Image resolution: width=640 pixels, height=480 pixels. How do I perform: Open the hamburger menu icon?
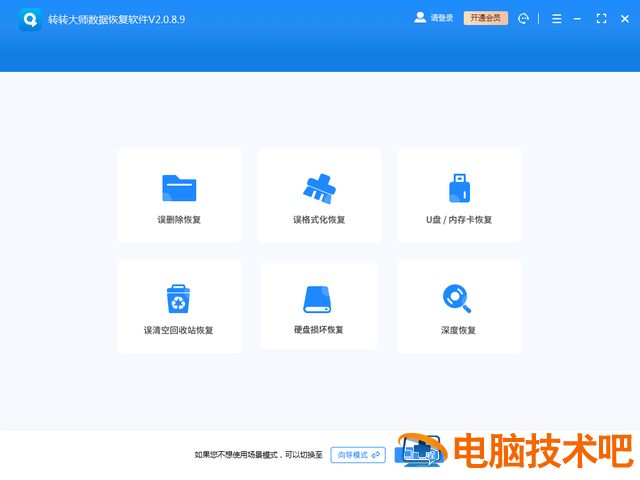click(x=557, y=19)
